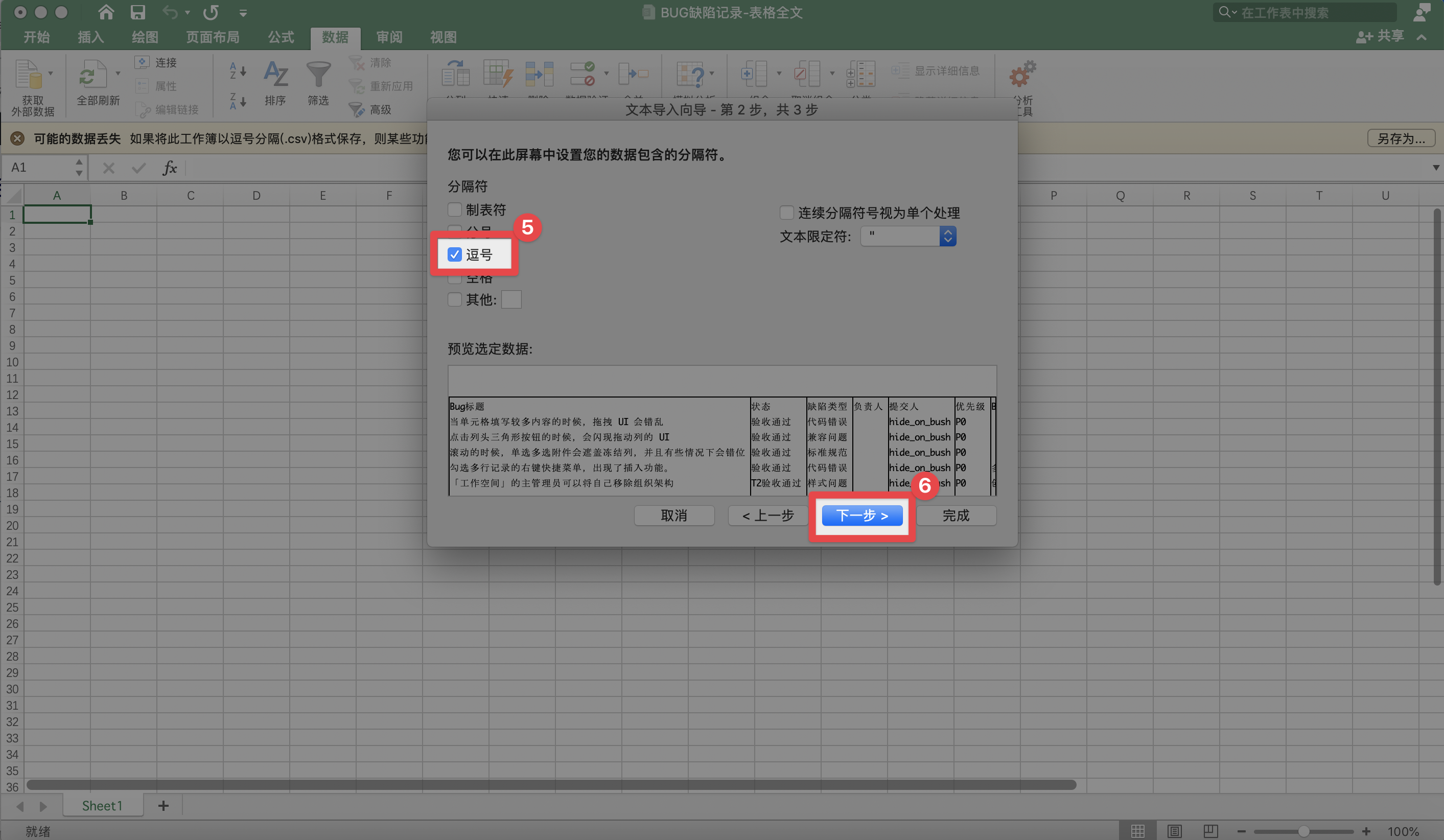Click the 筛选 funnel icon
Viewport: 1444px width, 840px height.
(318, 80)
